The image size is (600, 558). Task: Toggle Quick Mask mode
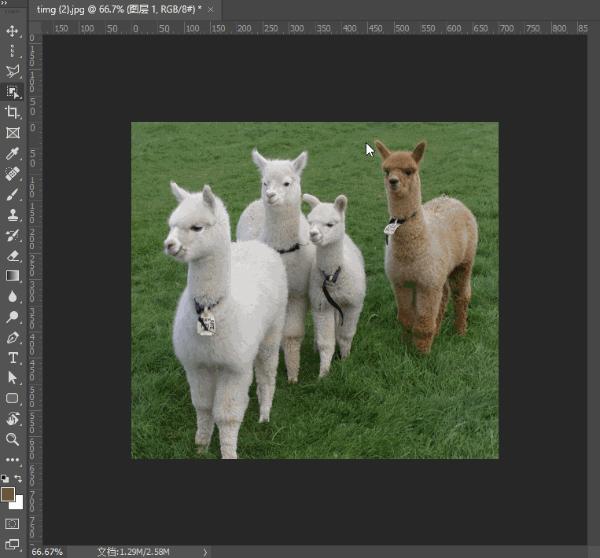pos(12,524)
